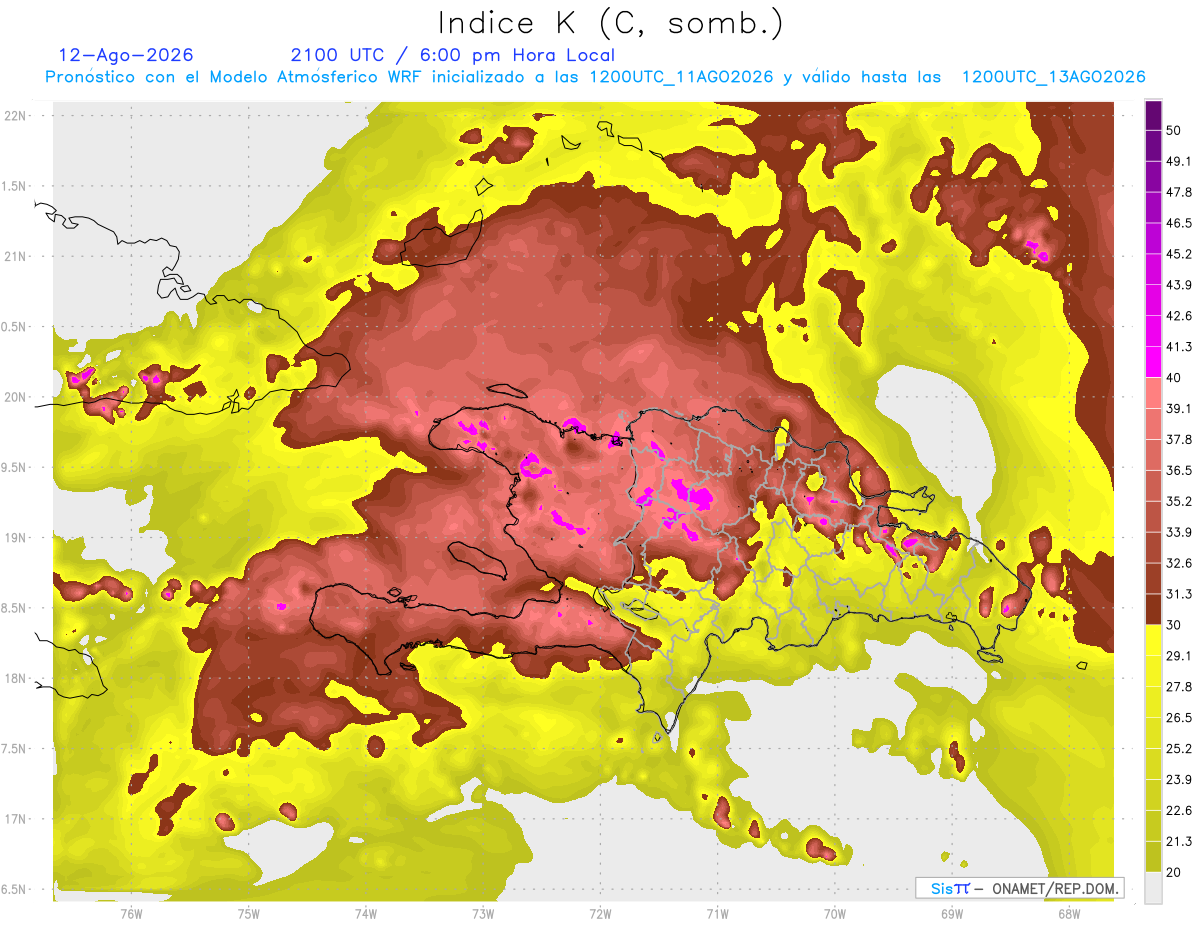Click the 'Indice K (C, somb.)' title
Image resolution: width=1200 pixels, height=927 pixels.
(x=611, y=23)
